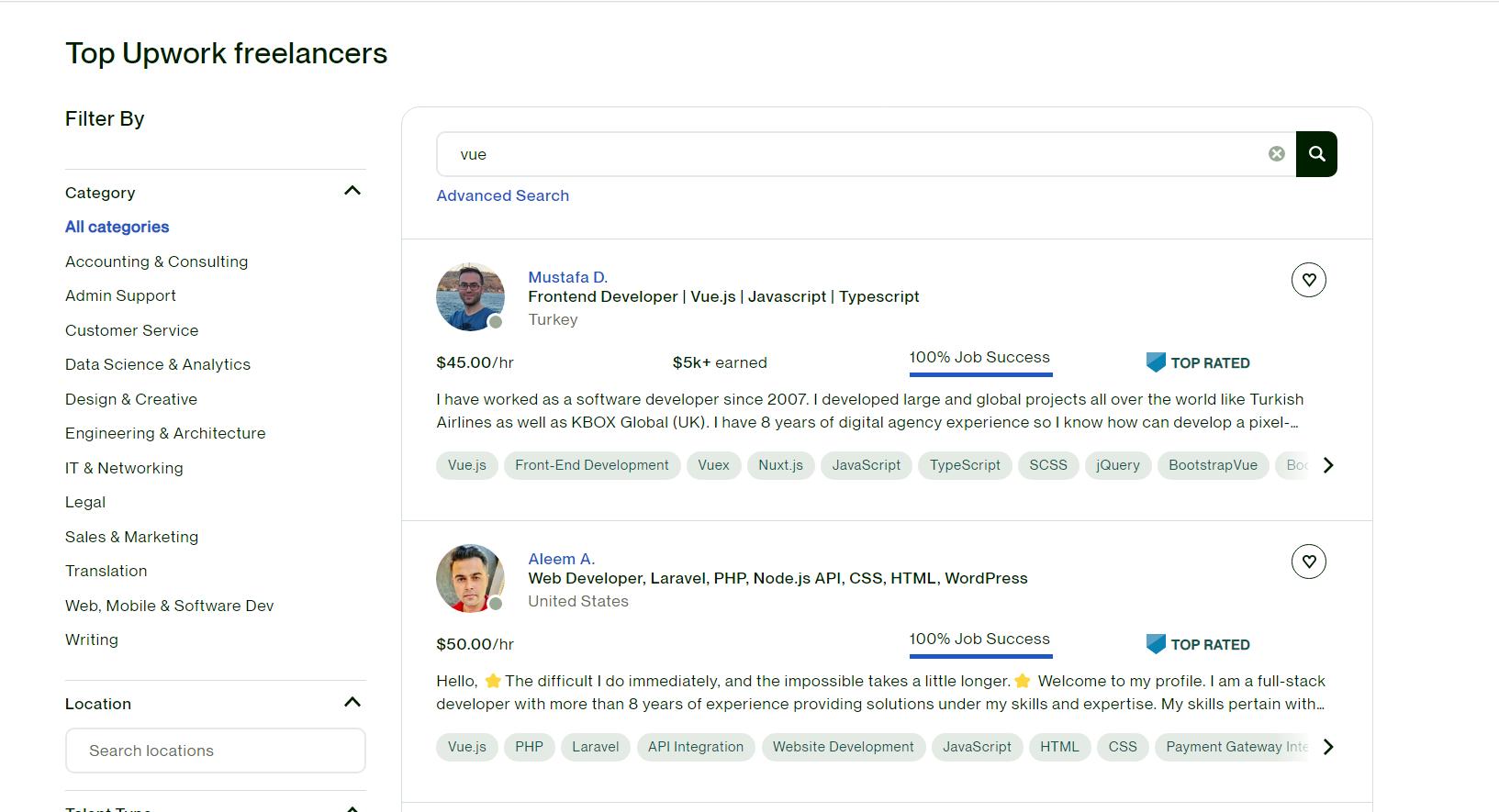Save Mustafa D. with heart icon

click(1308, 280)
